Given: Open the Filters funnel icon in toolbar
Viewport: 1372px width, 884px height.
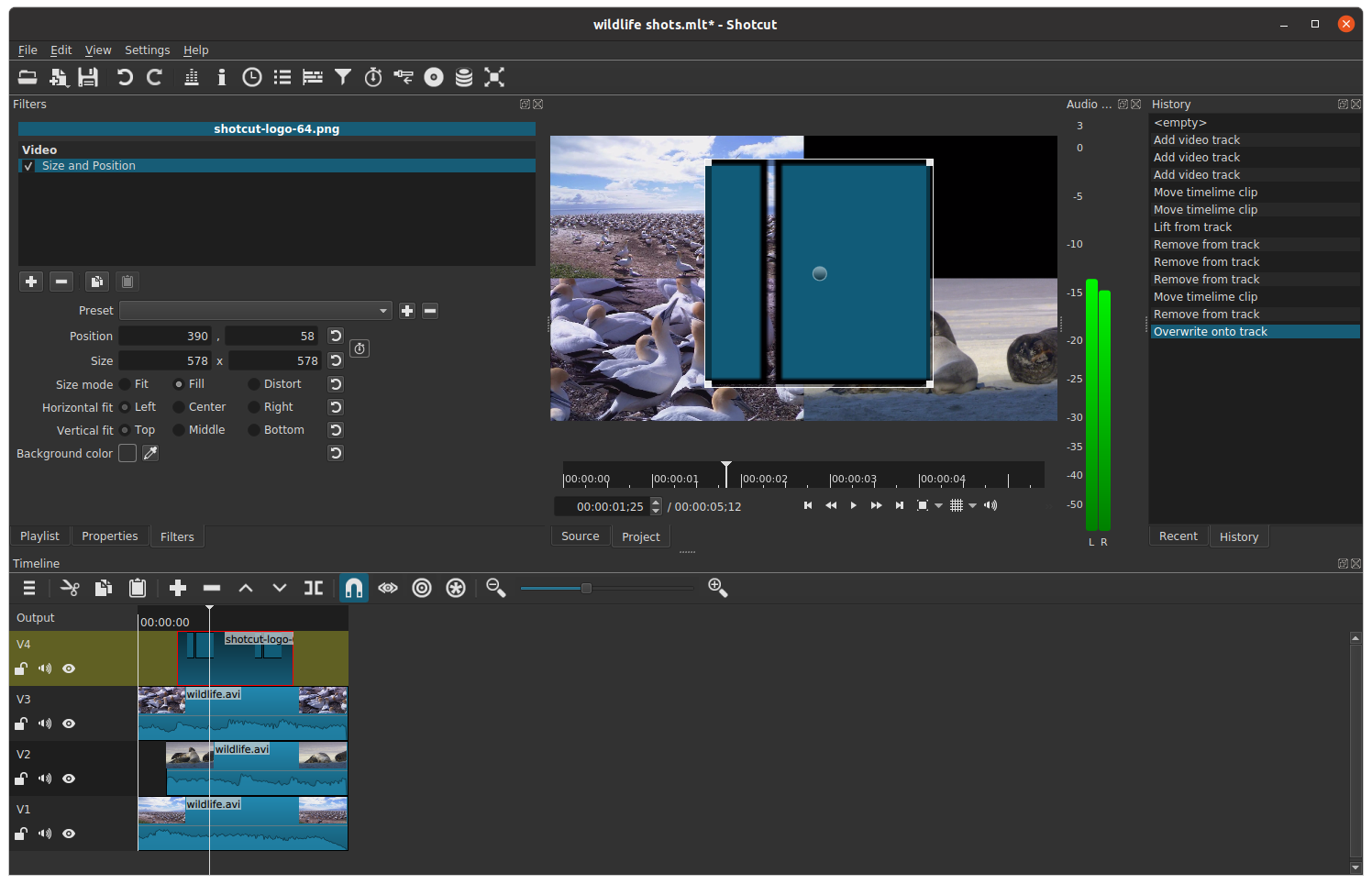Looking at the screenshot, I should (343, 78).
